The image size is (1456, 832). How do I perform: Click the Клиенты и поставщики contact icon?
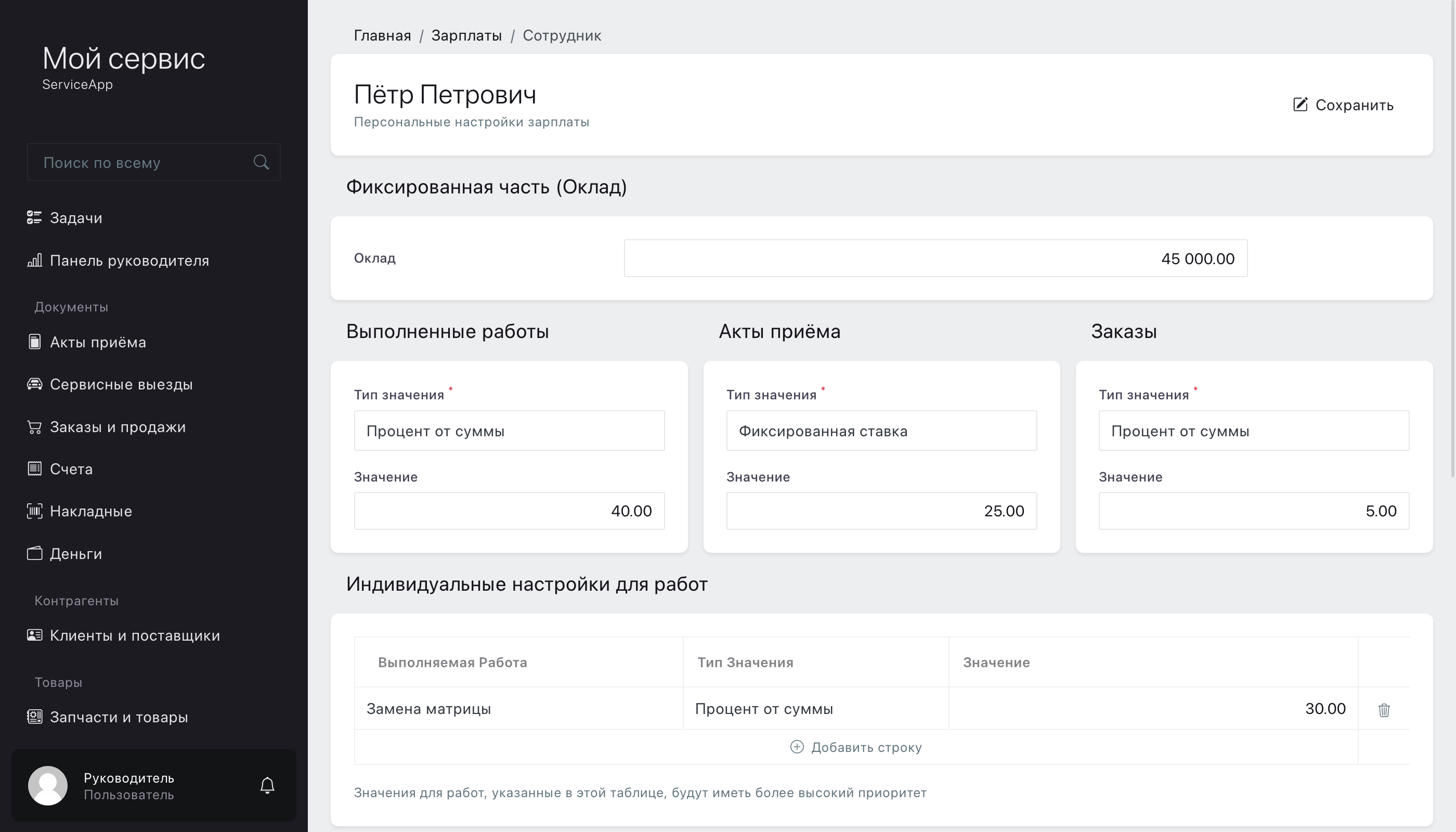coord(34,635)
